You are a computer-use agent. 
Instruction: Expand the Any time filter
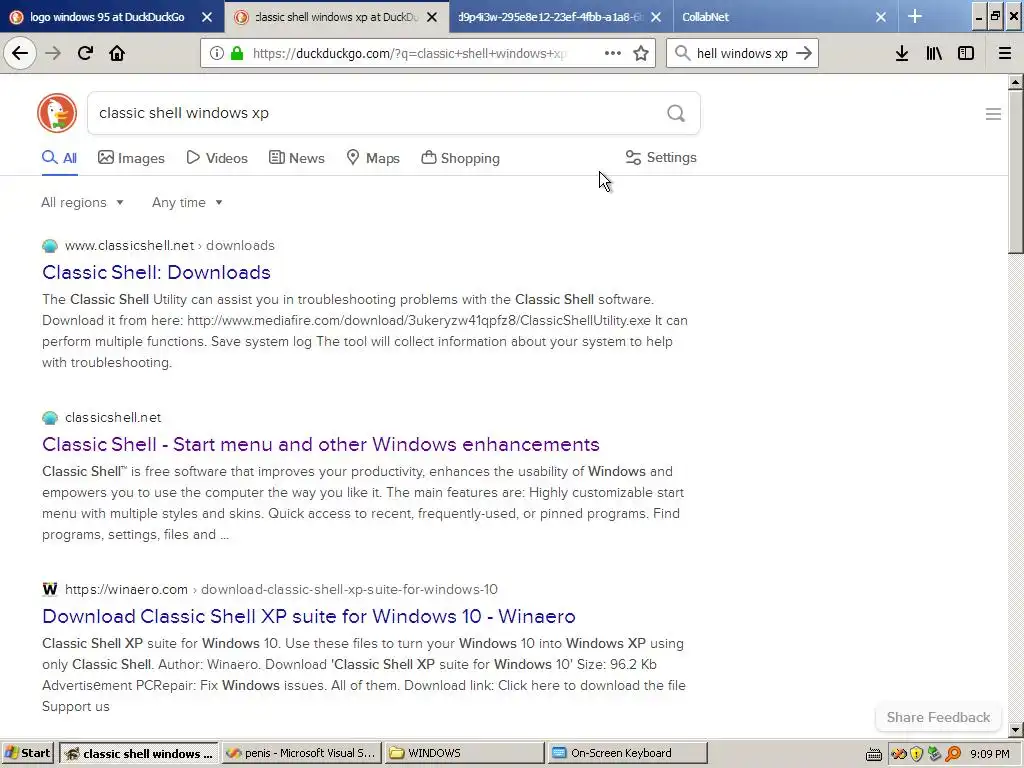click(x=187, y=202)
